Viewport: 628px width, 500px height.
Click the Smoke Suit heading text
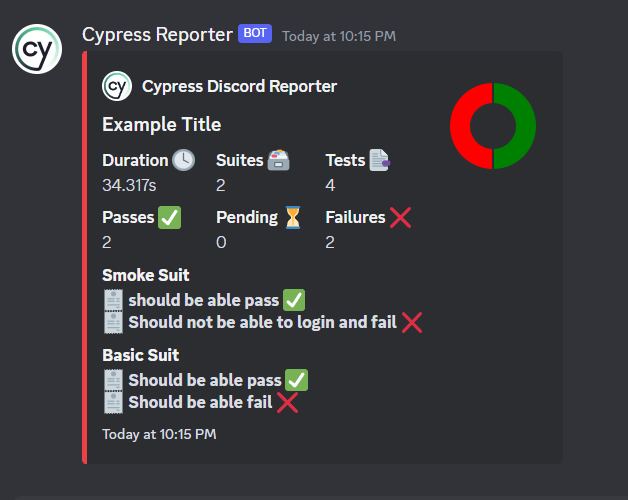point(146,275)
